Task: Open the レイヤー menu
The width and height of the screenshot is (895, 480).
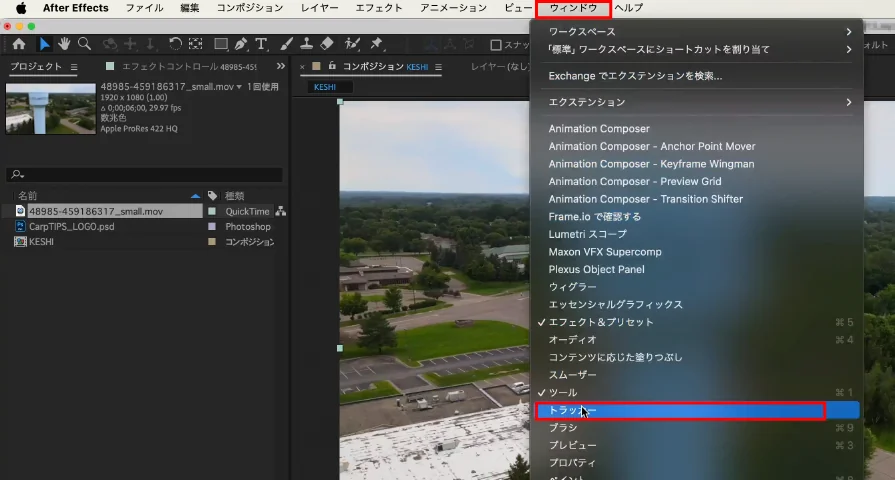Action: coord(320,8)
